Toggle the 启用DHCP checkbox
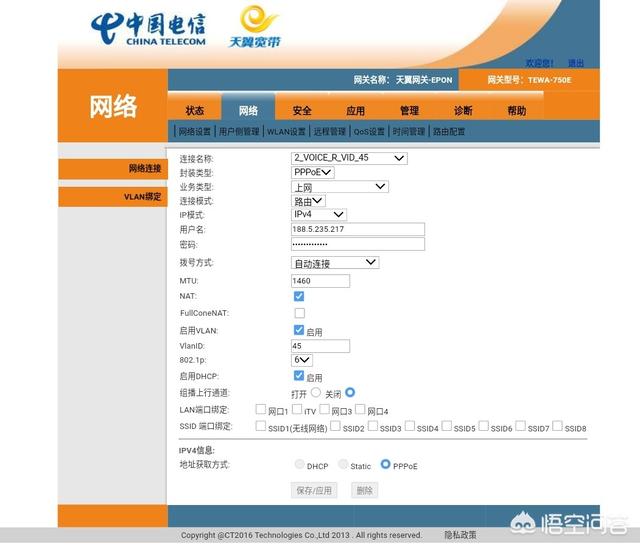 pyautogui.click(x=299, y=376)
